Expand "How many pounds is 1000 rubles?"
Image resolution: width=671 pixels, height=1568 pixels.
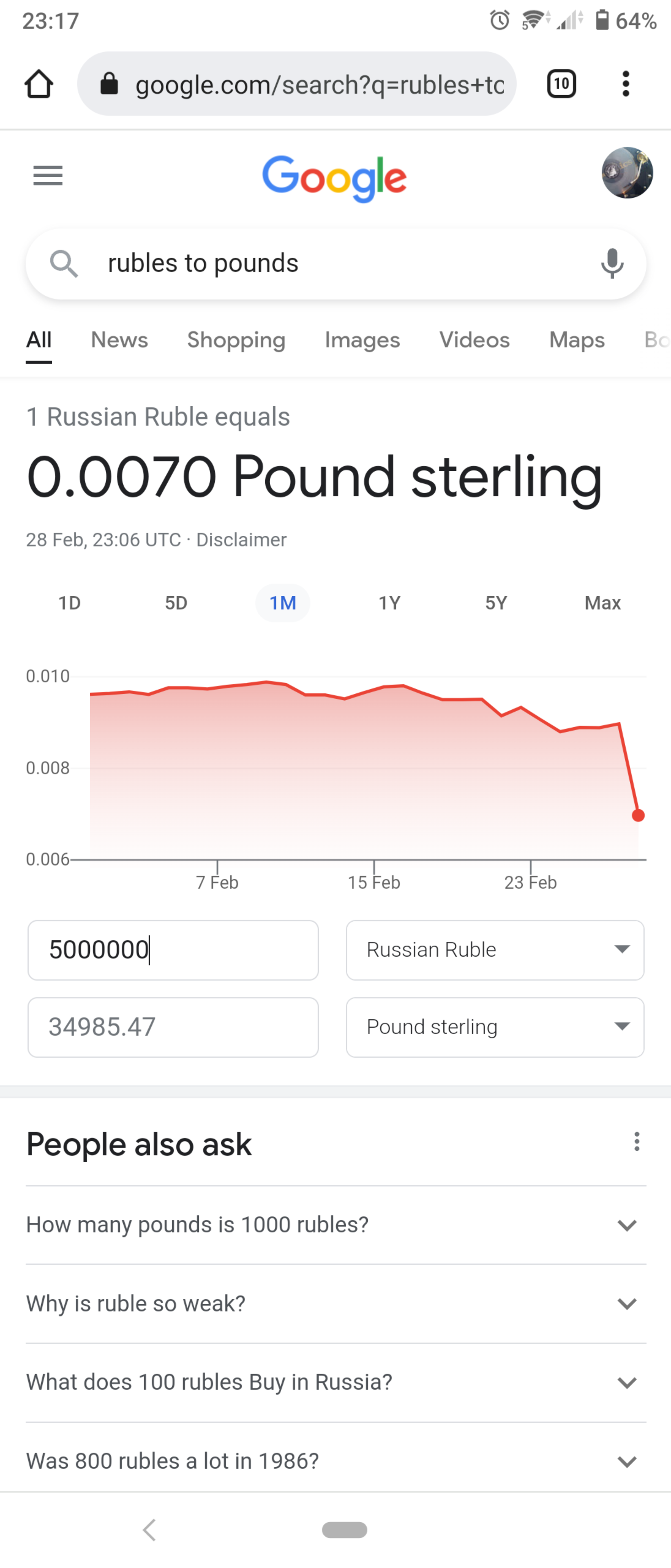(x=336, y=1225)
